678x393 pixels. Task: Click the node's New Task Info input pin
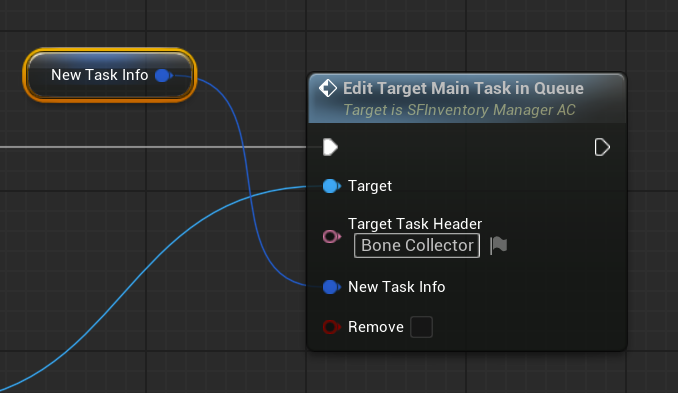tap(332, 287)
